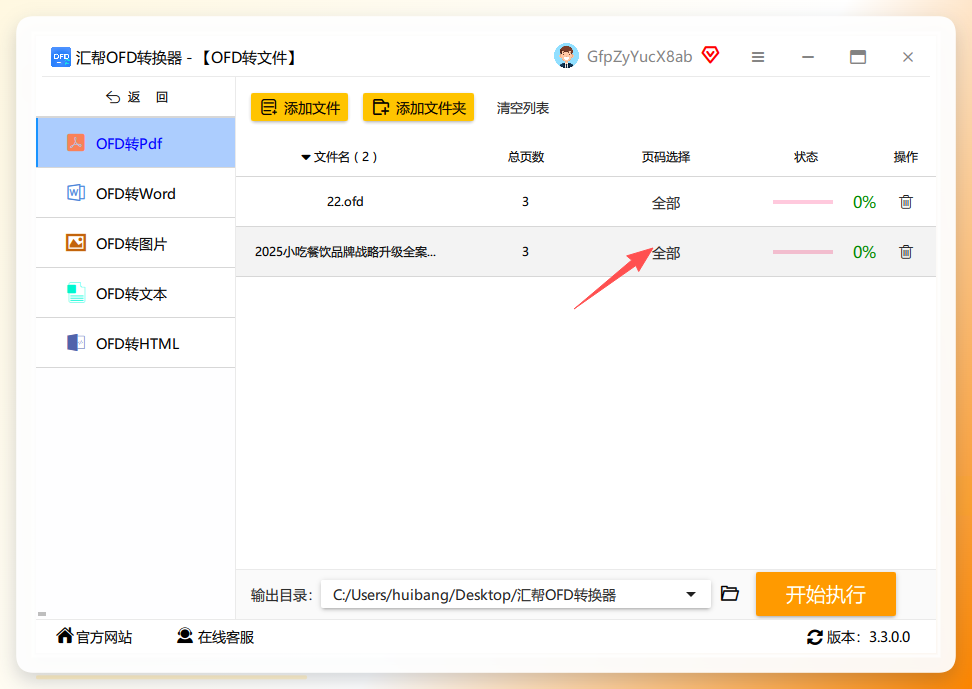Select the 2025小吃餐饮品牌 file row
972x689 pixels.
586,252
